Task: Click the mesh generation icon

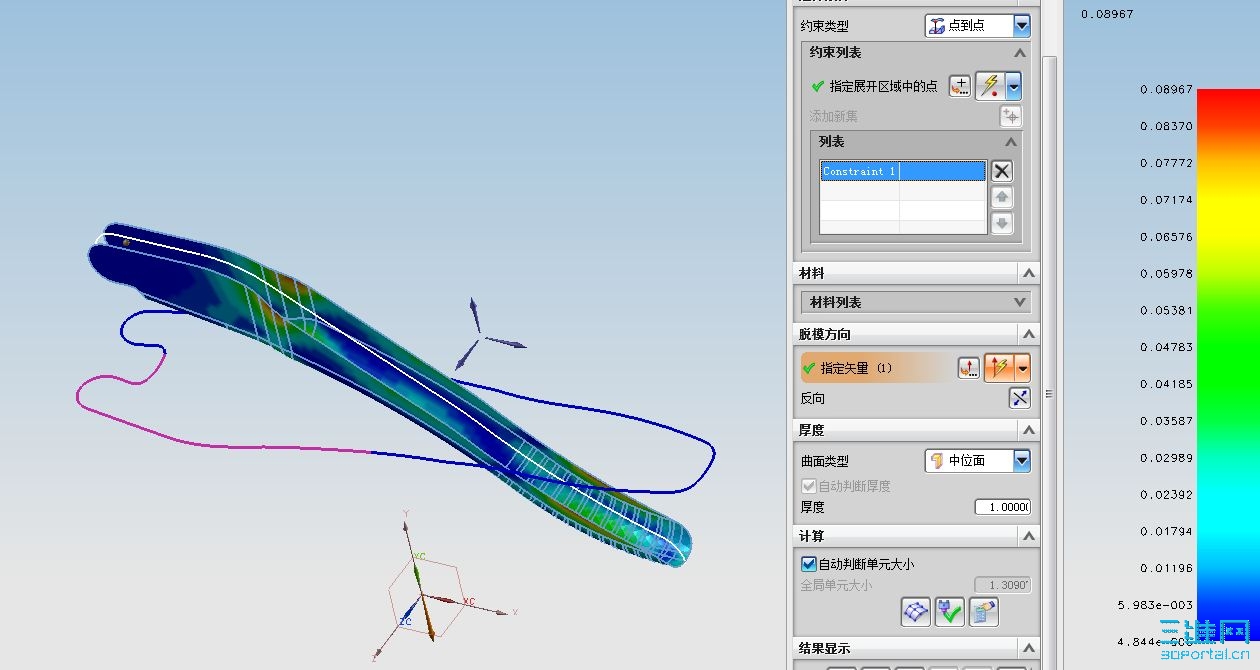Action: [915, 612]
